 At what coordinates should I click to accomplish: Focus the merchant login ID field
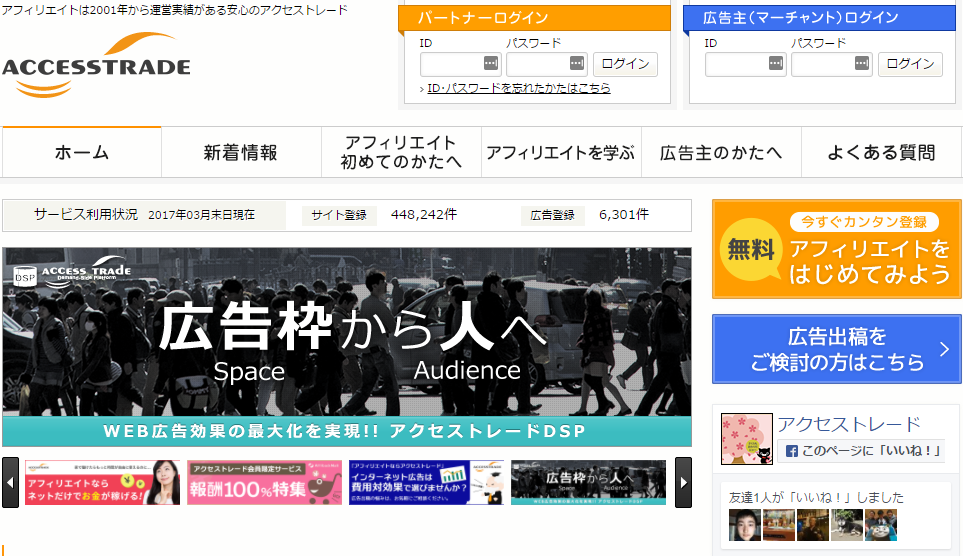click(x=746, y=64)
